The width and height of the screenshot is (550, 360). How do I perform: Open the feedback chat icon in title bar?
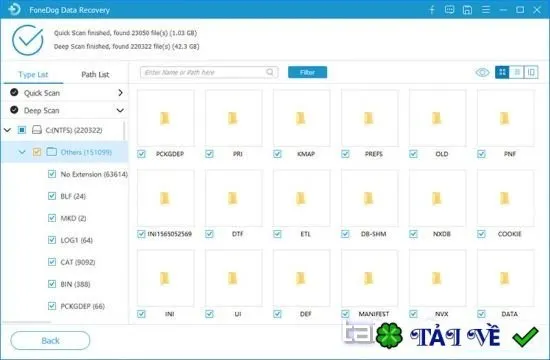coord(449,10)
